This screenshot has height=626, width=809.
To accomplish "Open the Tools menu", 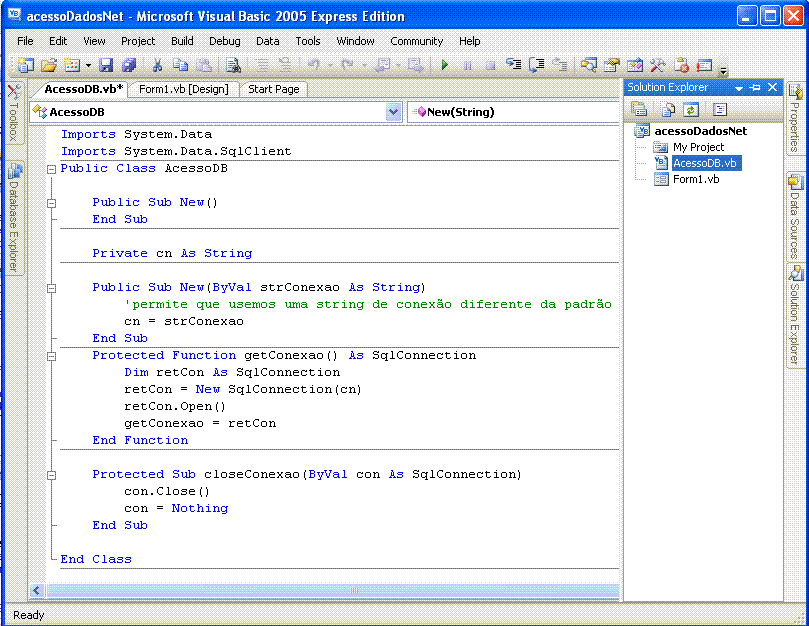I will pyautogui.click(x=308, y=41).
